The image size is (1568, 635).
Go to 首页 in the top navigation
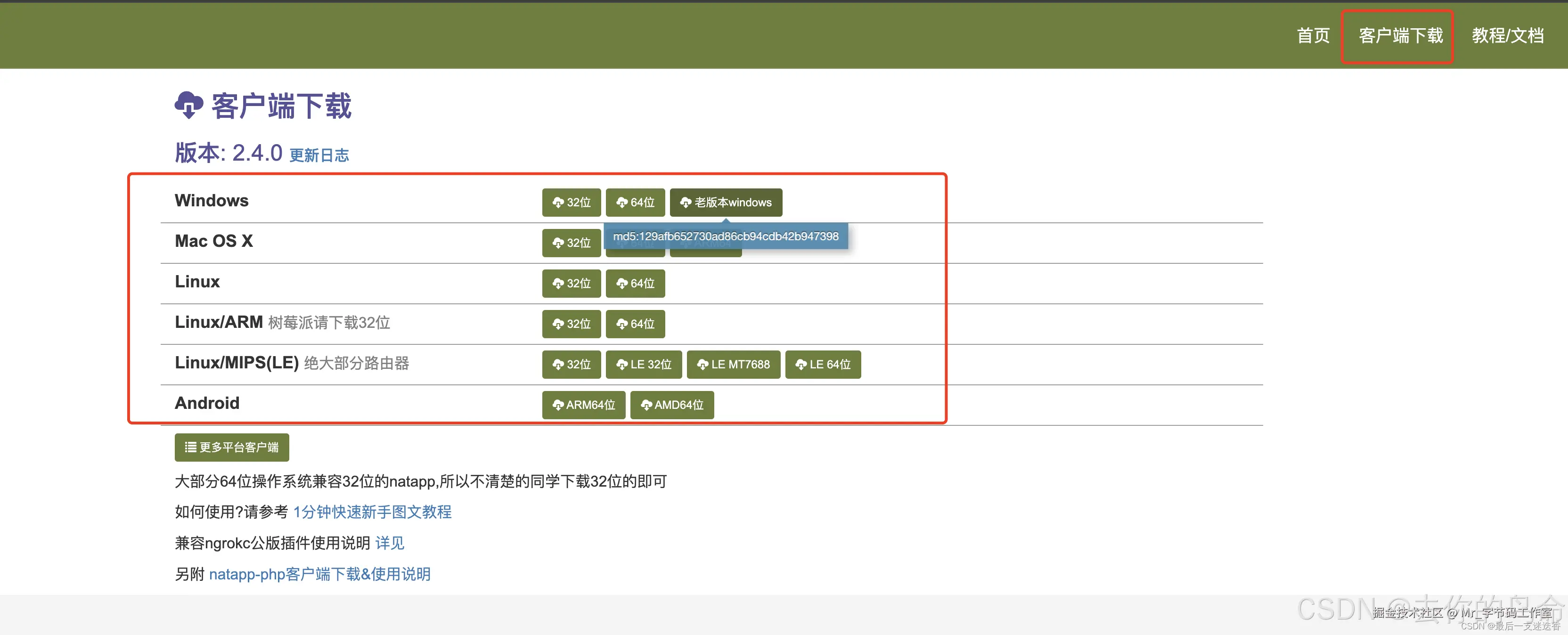click(1313, 36)
